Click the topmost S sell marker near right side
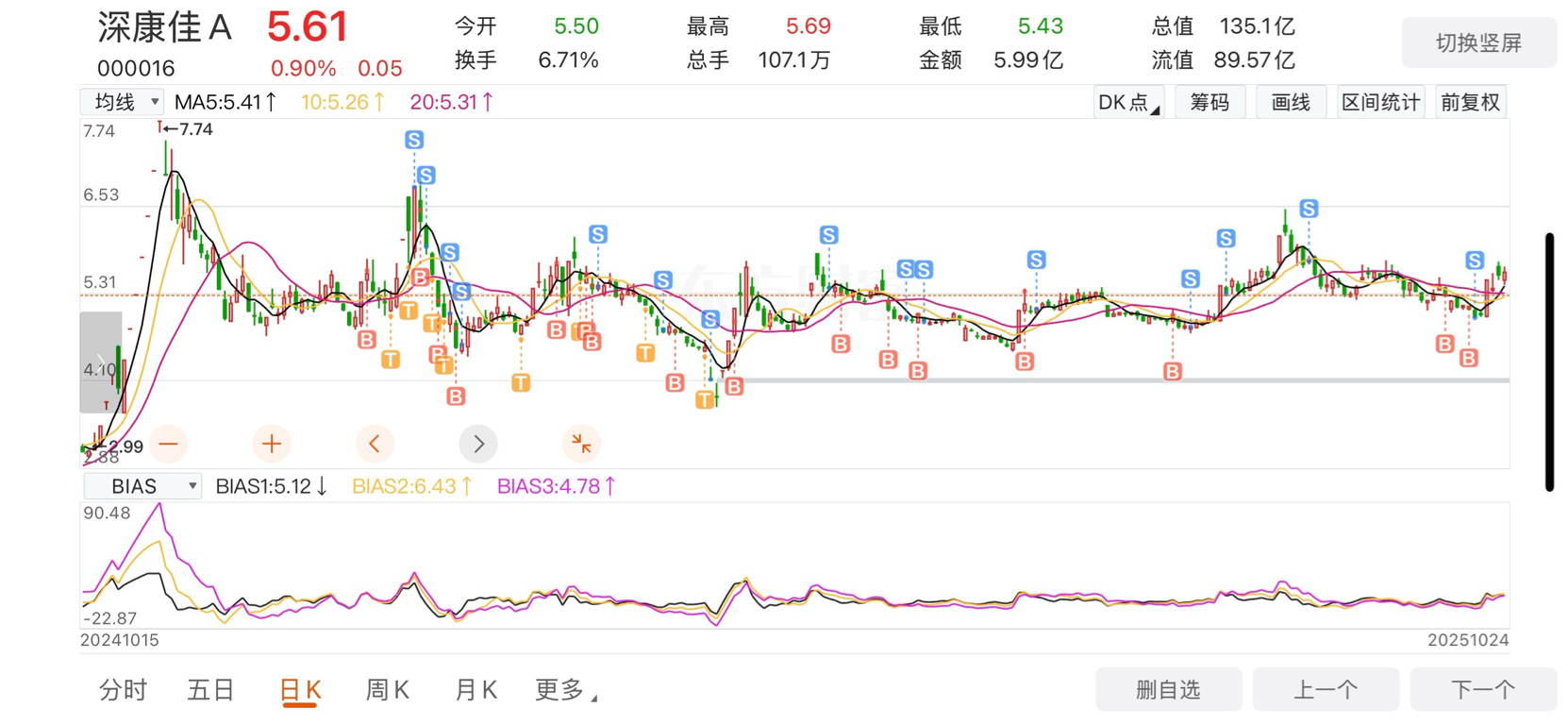The image size is (1568, 725). click(x=1309, y=209)
